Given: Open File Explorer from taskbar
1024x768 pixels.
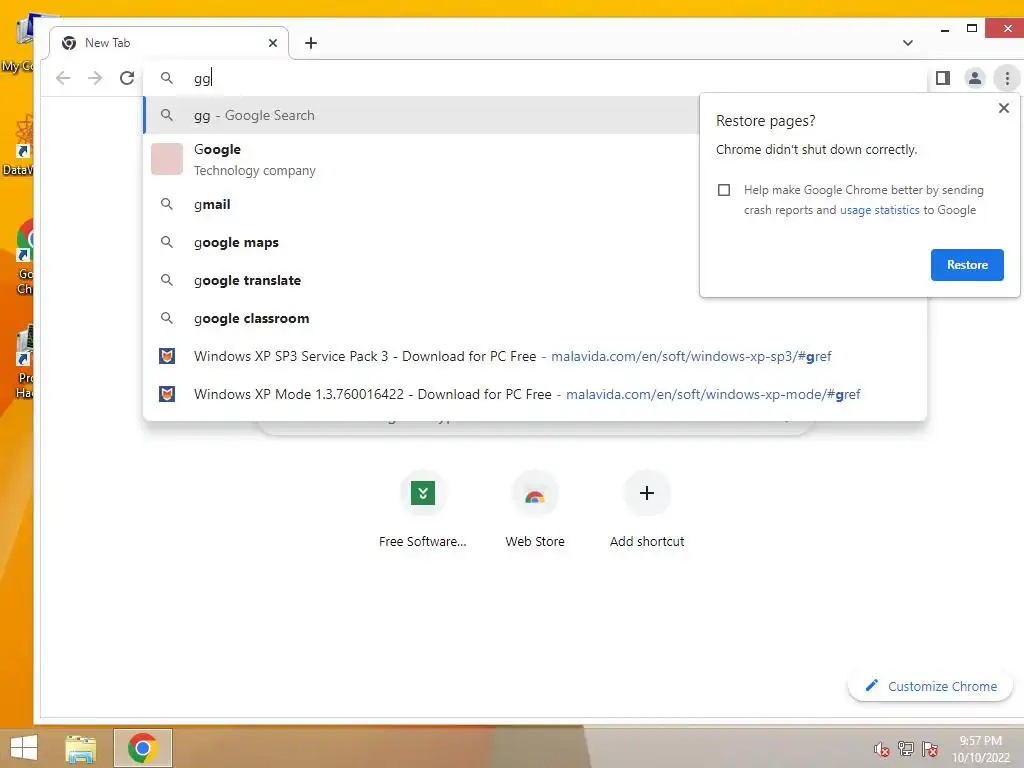Looking at the screenshot, I should pyautogui.click(x=81, y=748).
